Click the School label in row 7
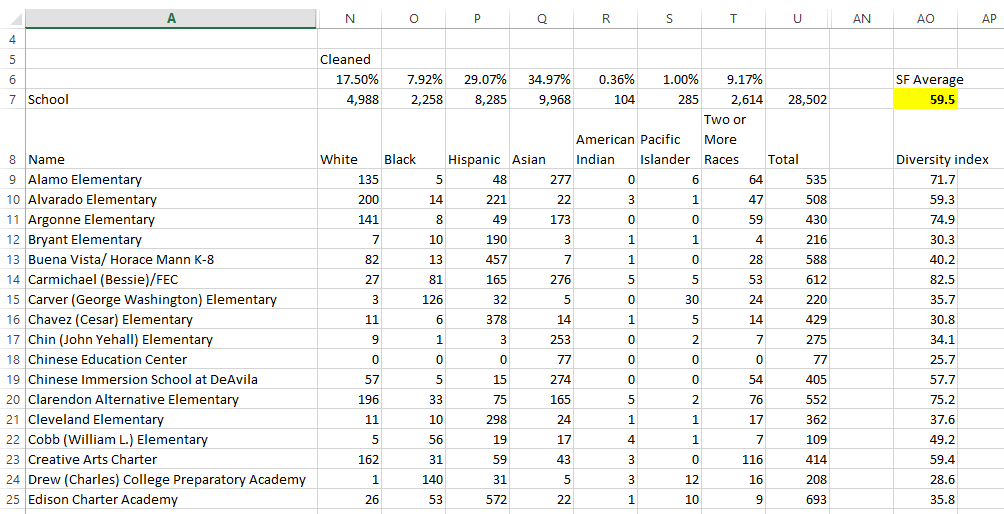1004x514 pixels. pos(48,99)
